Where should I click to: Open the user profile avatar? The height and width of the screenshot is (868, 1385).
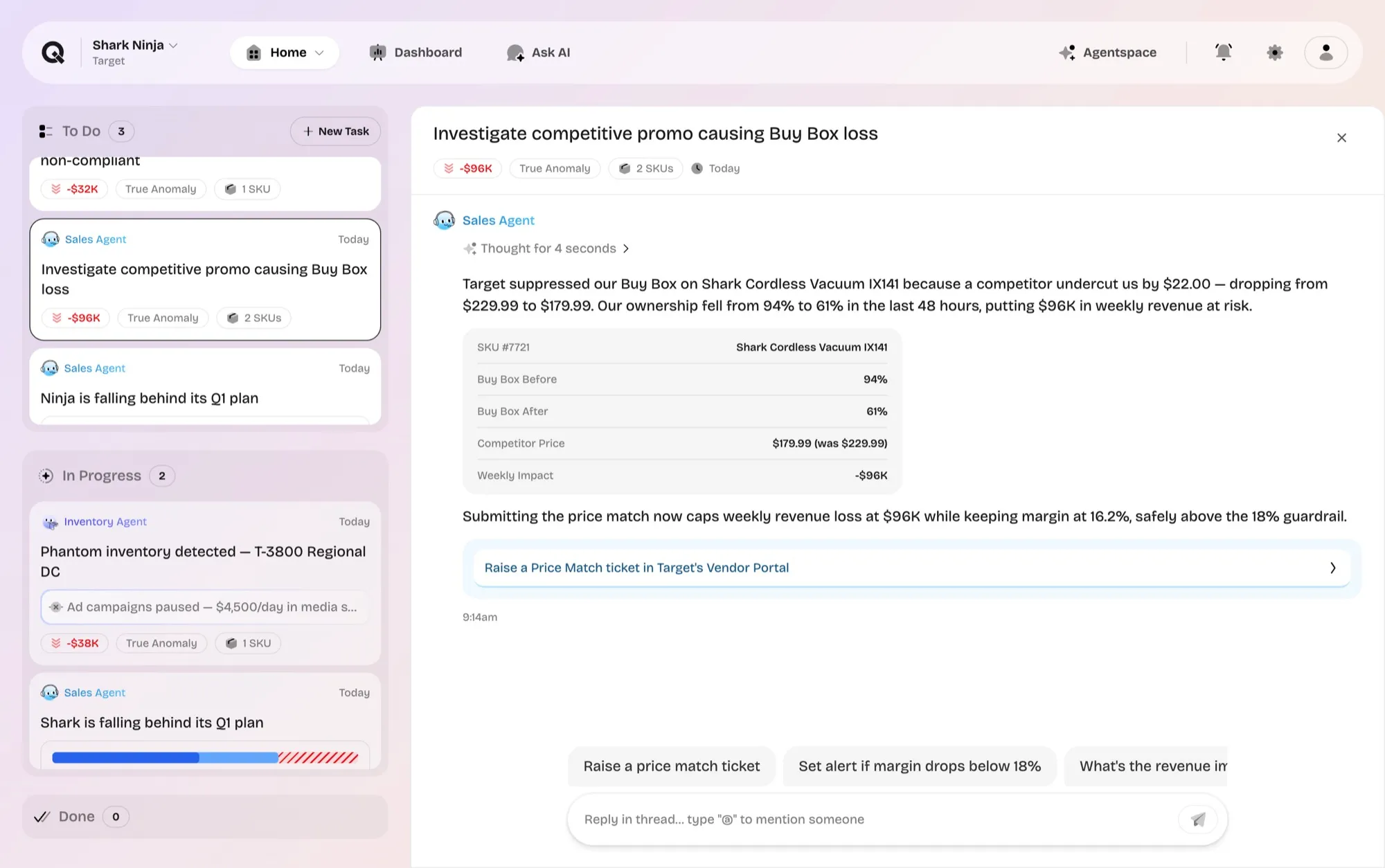(1325, 53)
